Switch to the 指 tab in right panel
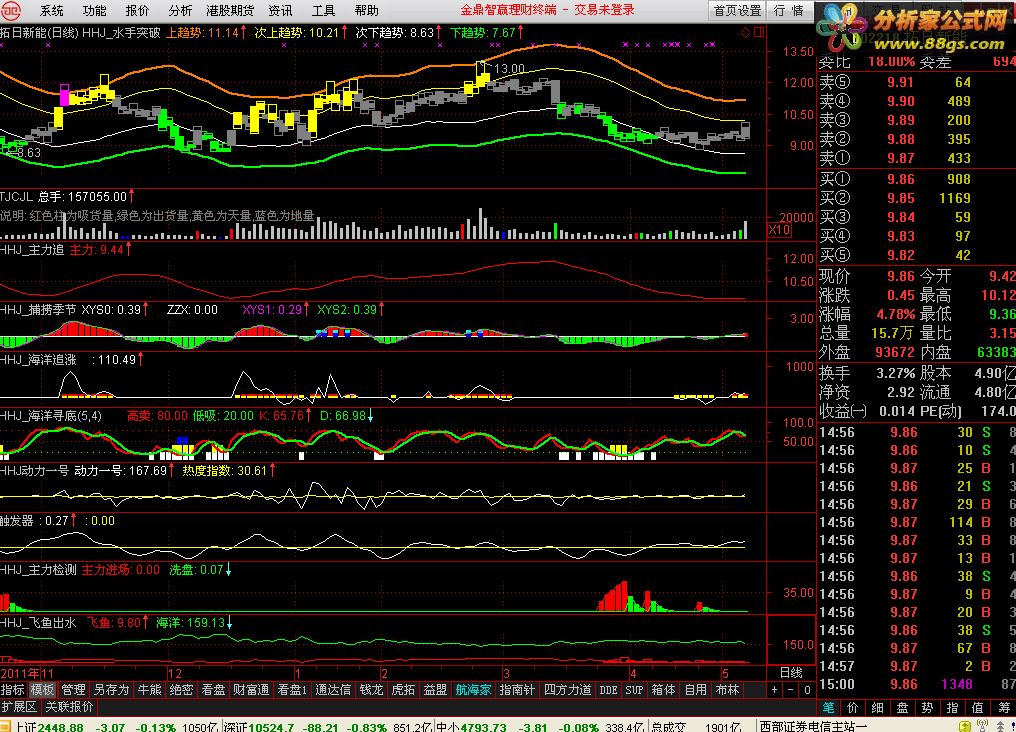Screen dimensions: 1016x732 (952, 707)
